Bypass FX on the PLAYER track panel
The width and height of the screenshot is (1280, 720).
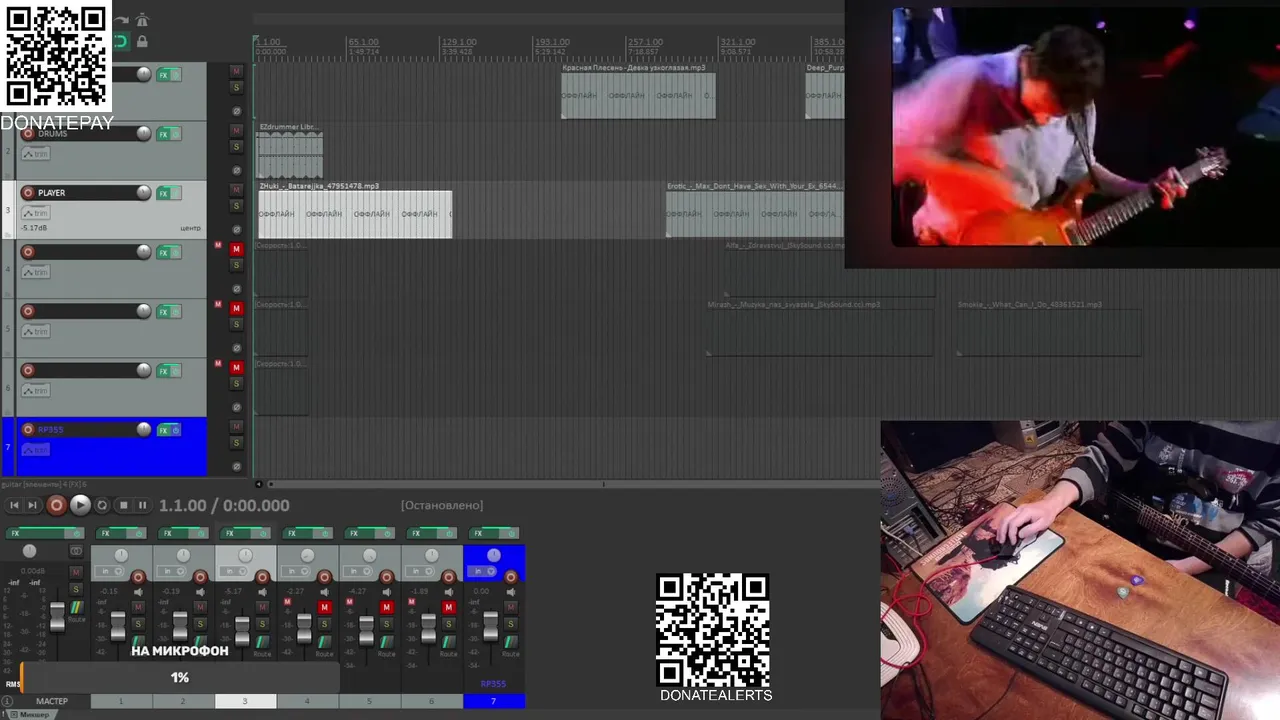(176, 193)
